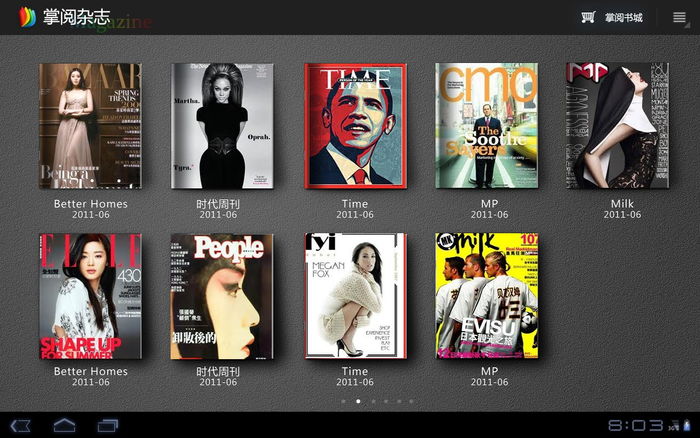Open the People magazine cover

[x=221, y=296]
